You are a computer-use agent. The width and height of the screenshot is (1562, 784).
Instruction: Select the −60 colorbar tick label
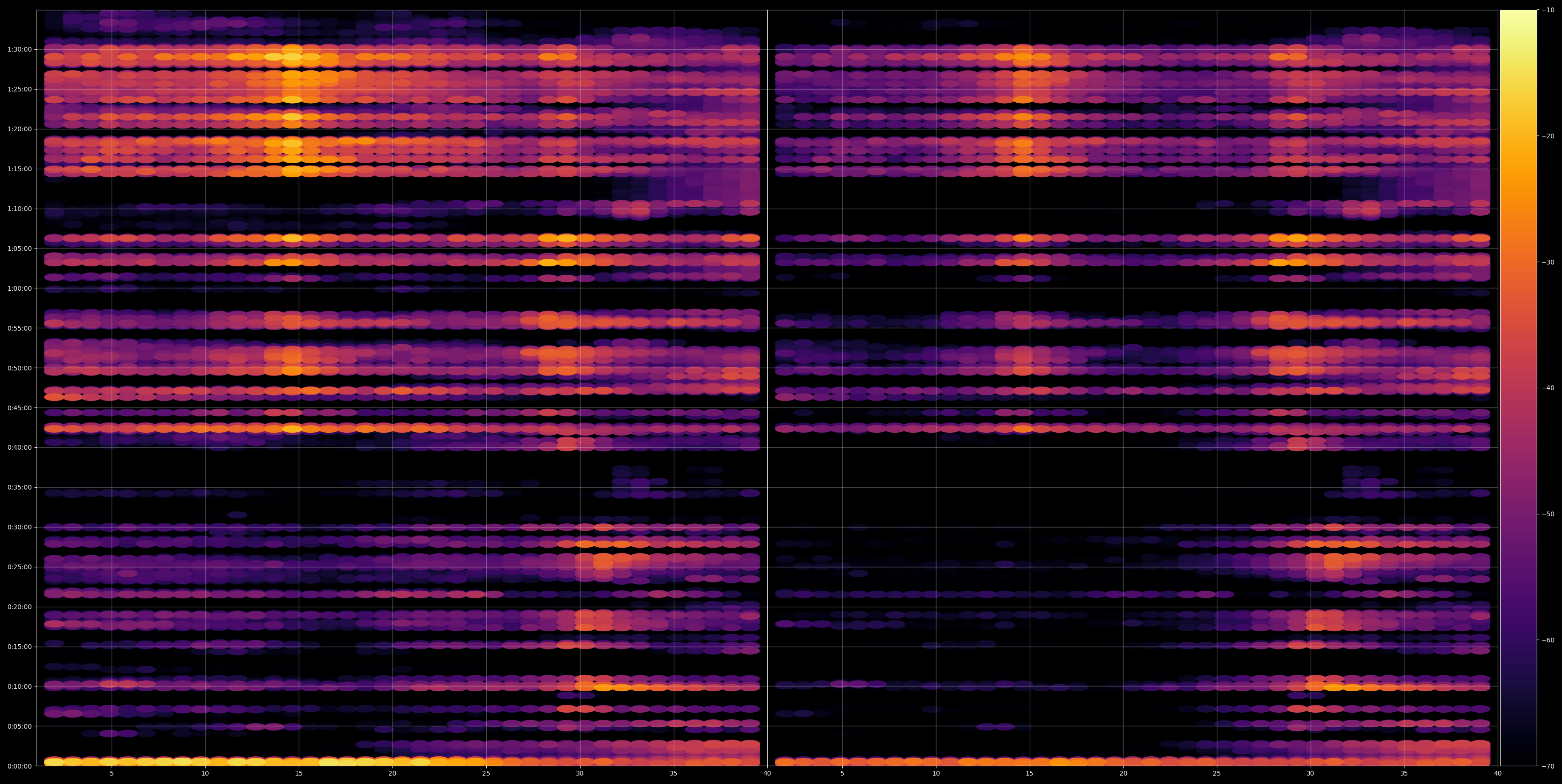[1548, 641]
